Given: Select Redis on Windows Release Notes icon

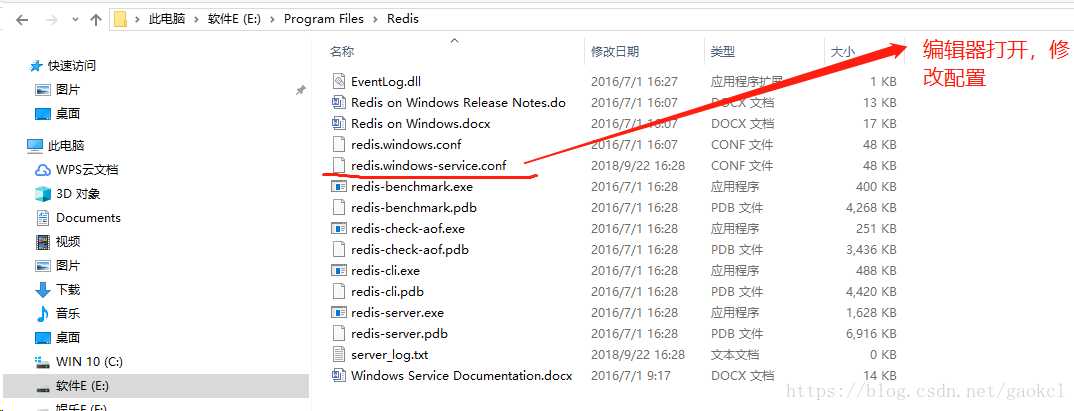Looking at the screenshot, I should pyautogui.click(x=338, y=103).
